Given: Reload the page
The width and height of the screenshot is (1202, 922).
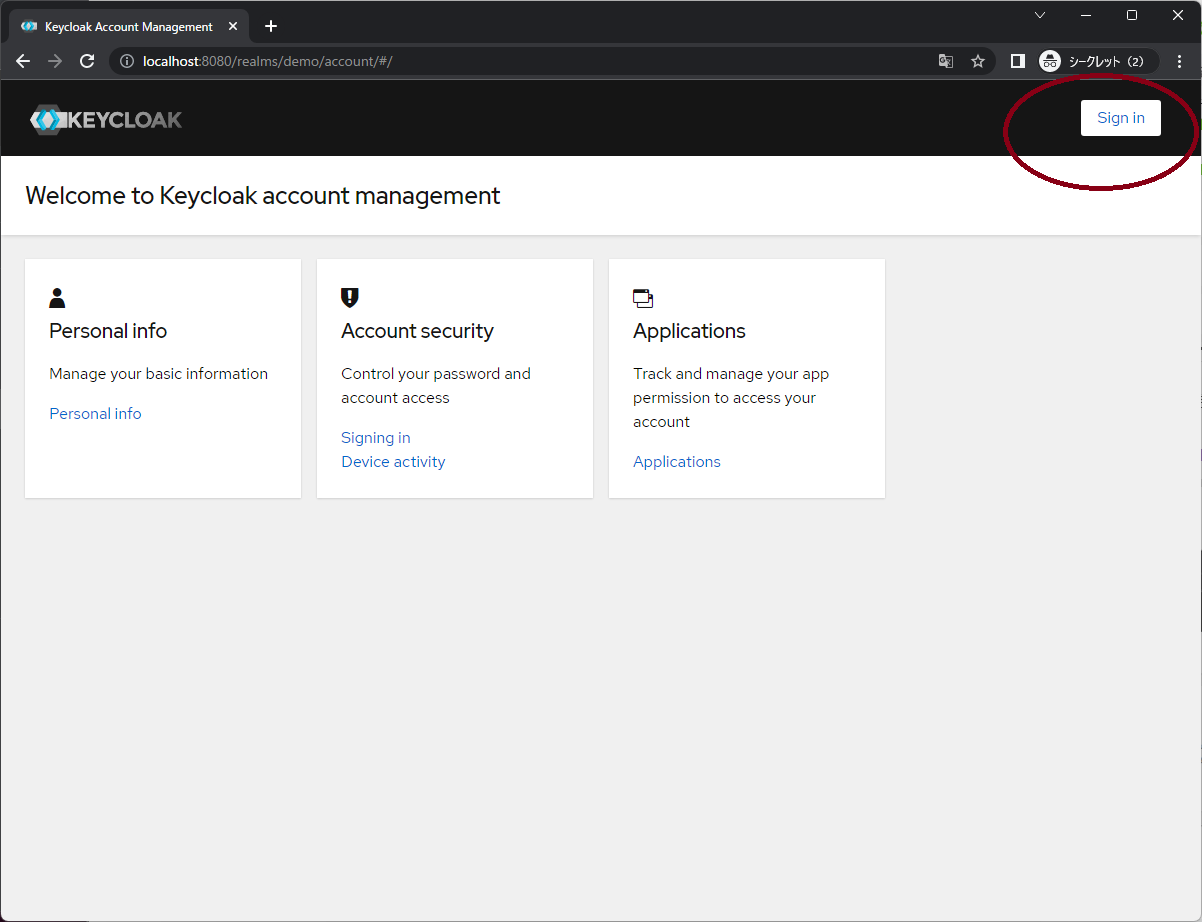Looking at the screenshot, I should (x=86, y=61).
